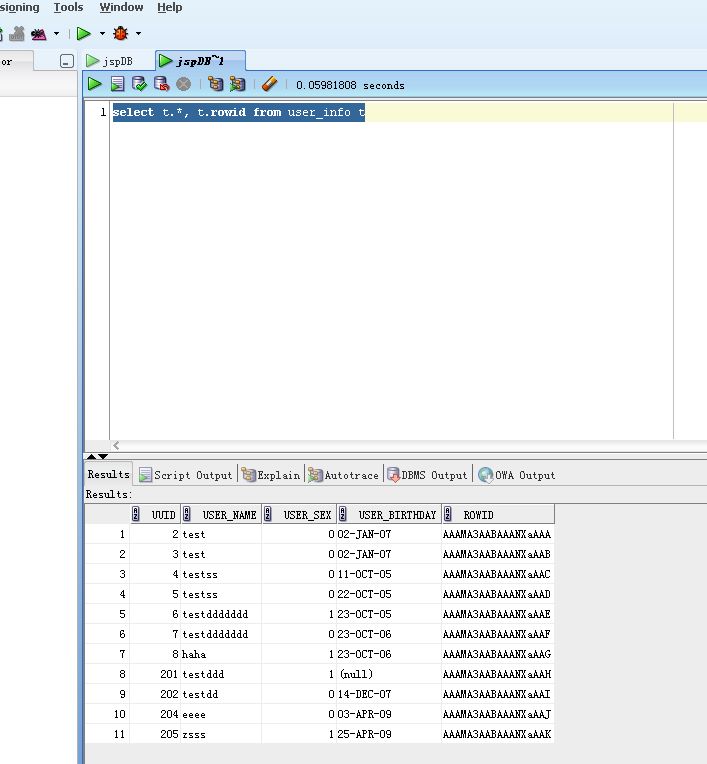The image size is (707, 764).
Task: Click the row number 11 header cell
Action: [x=108, y=734]
